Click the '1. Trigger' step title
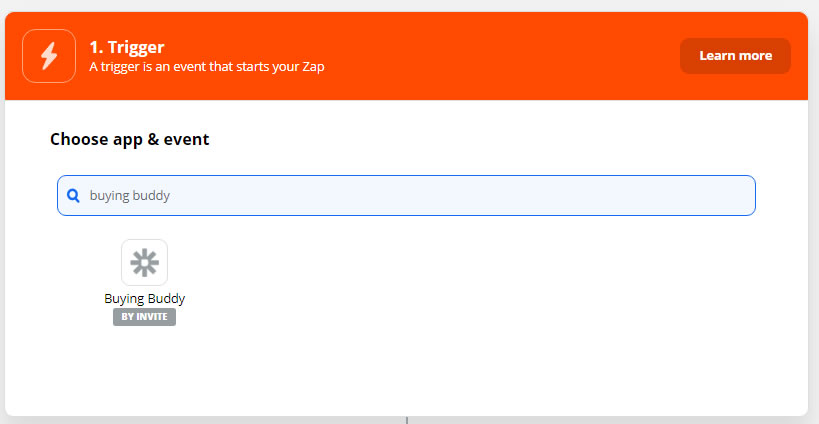 point(127,47)
